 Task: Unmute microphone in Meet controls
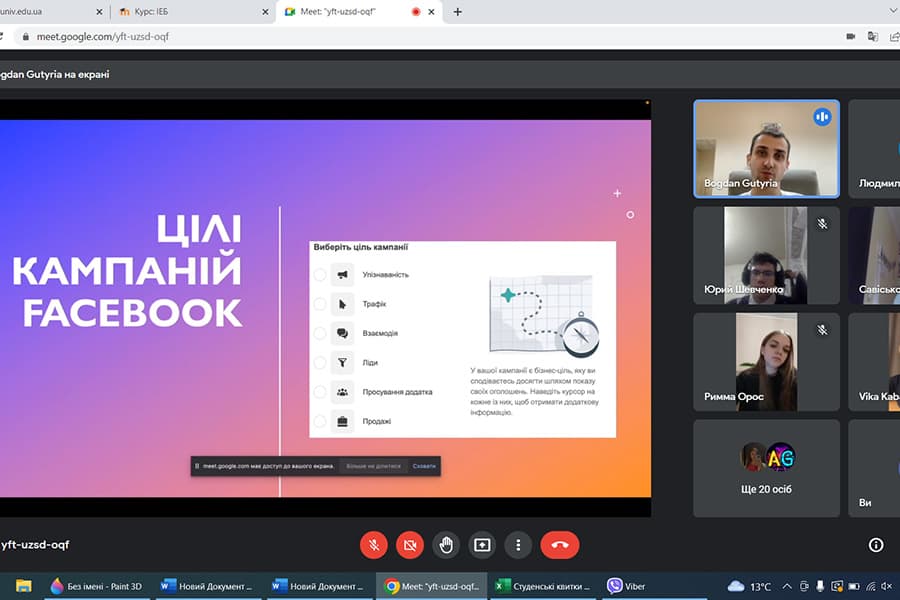click(x=374, y=545)
